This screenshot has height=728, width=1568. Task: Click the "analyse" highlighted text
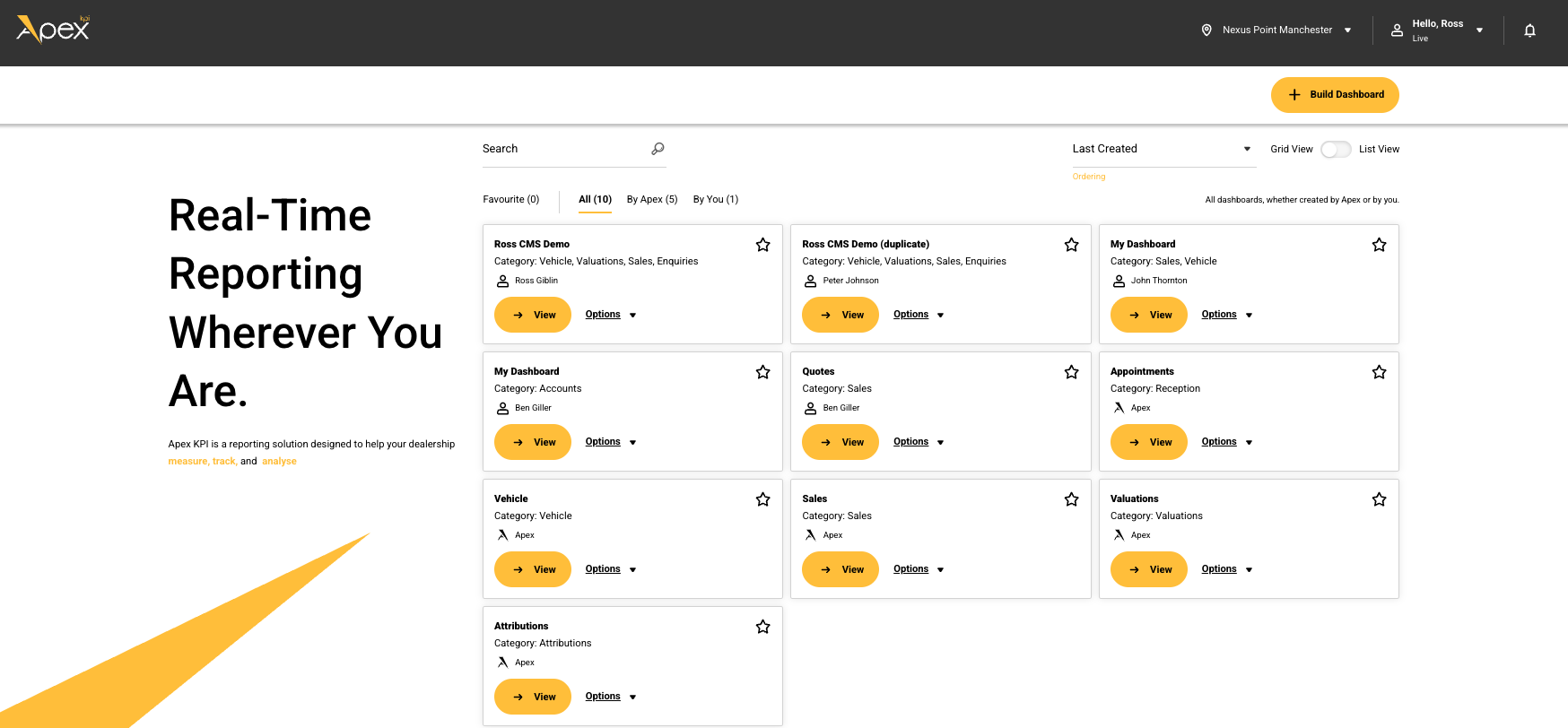(279, 461)
